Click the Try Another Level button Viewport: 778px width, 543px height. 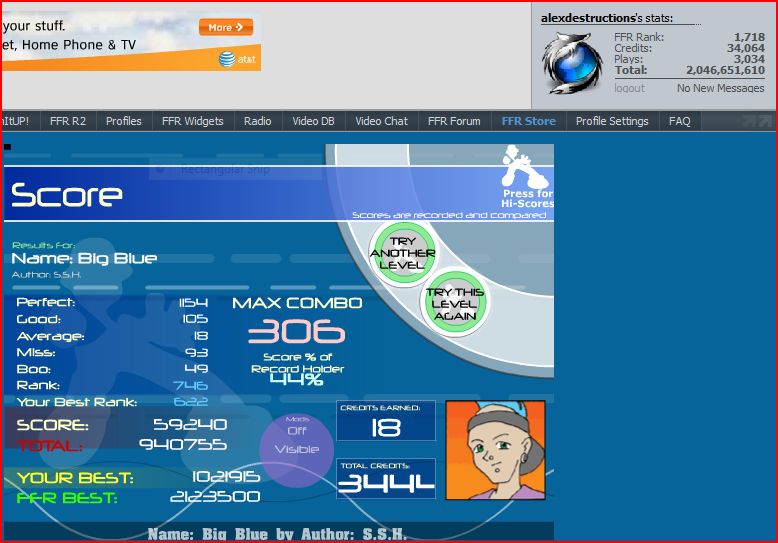point(402,253)
